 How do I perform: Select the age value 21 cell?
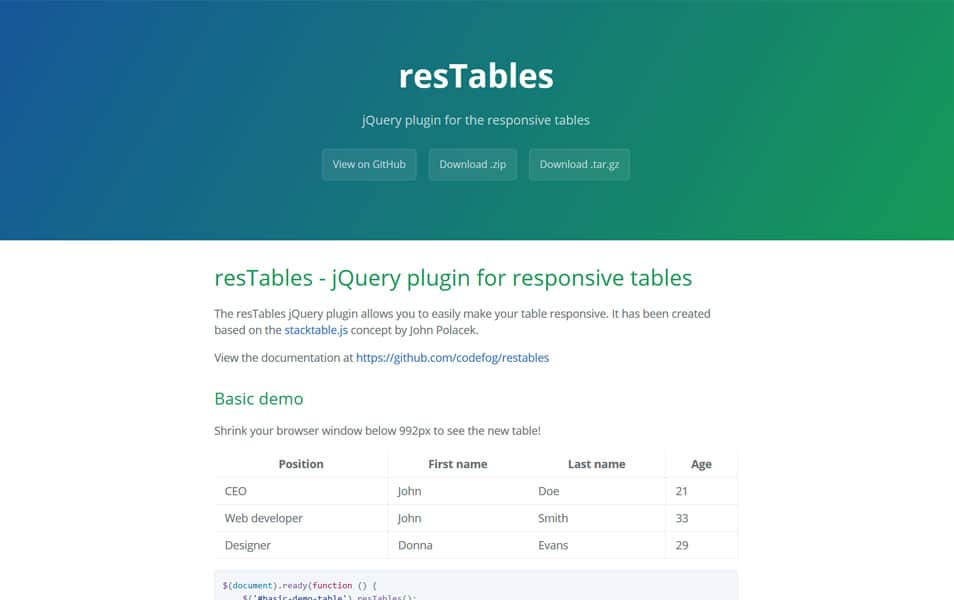click(682, 491)
